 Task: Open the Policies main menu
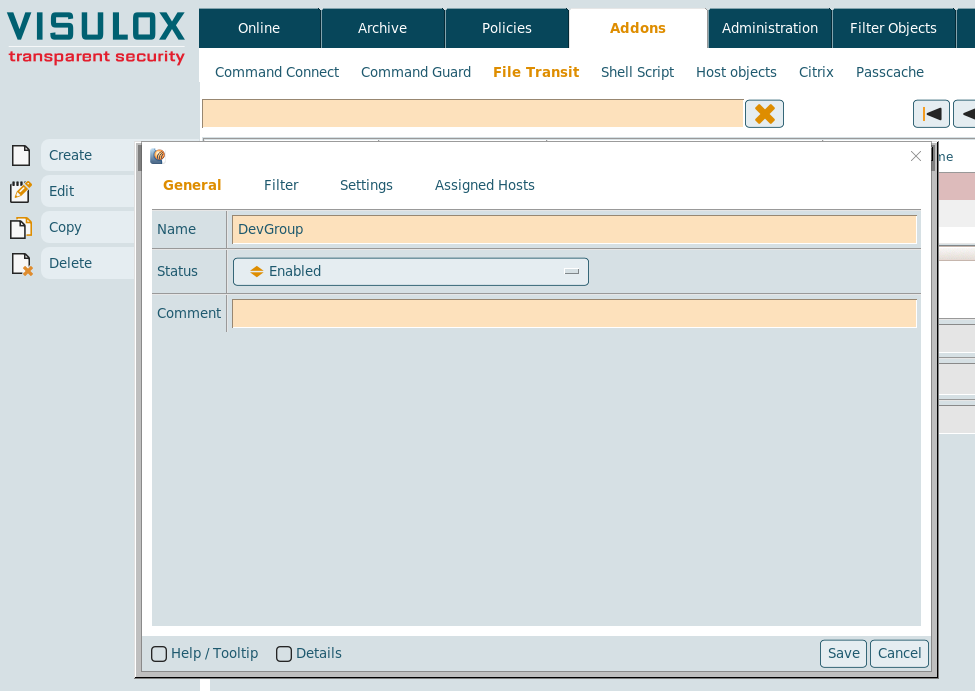pos(507,28)
